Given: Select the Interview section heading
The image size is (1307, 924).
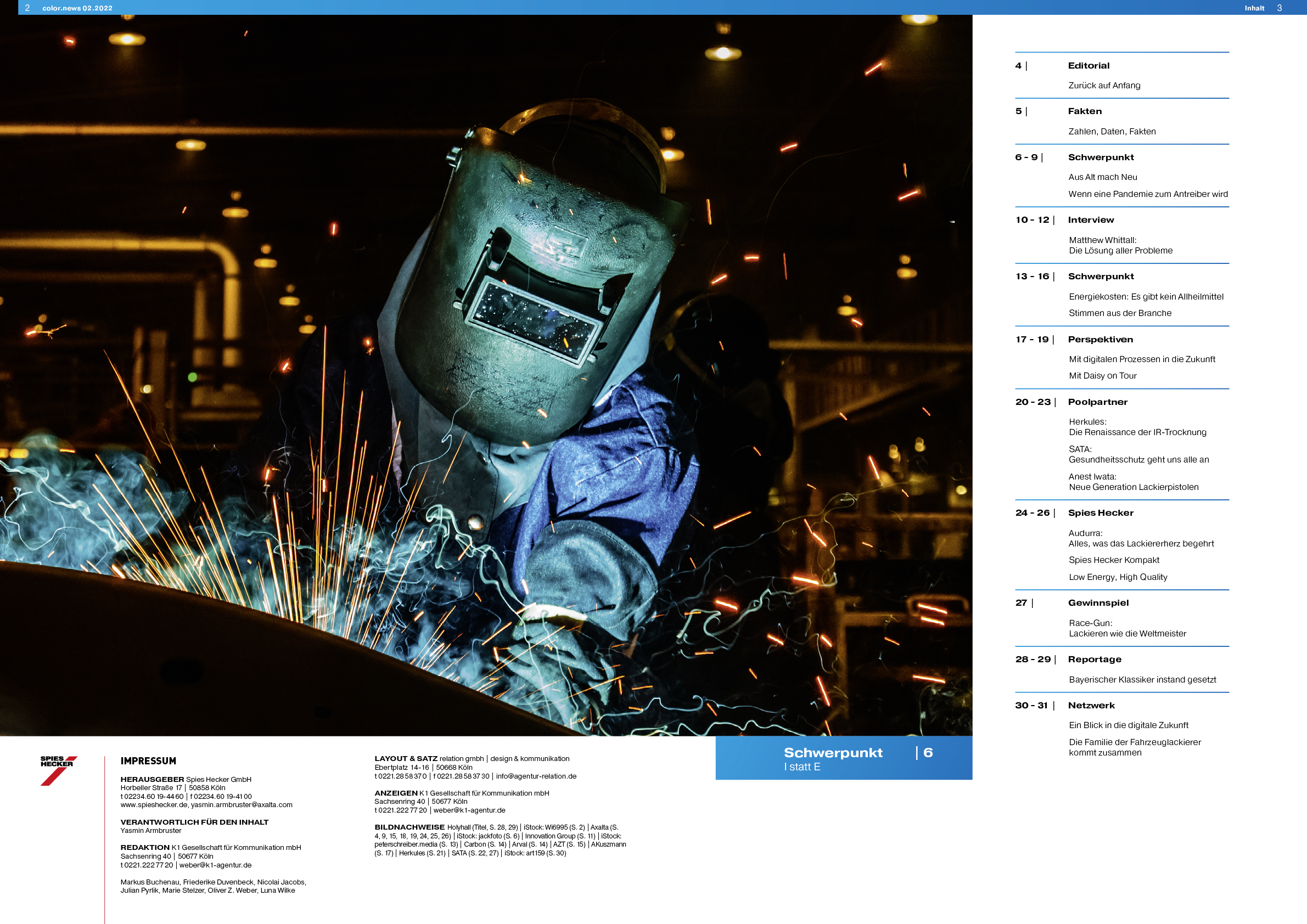Looking at the screenshot, I should click(1090, 219).
